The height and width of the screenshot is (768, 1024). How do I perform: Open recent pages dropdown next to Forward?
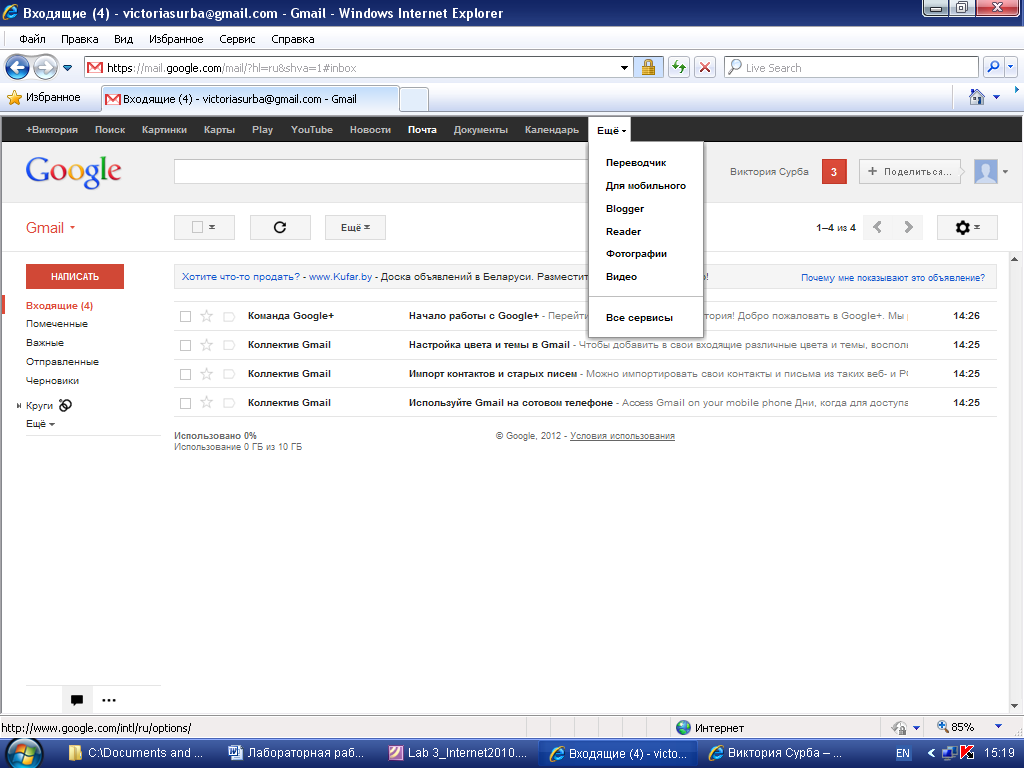click(67, 67)
